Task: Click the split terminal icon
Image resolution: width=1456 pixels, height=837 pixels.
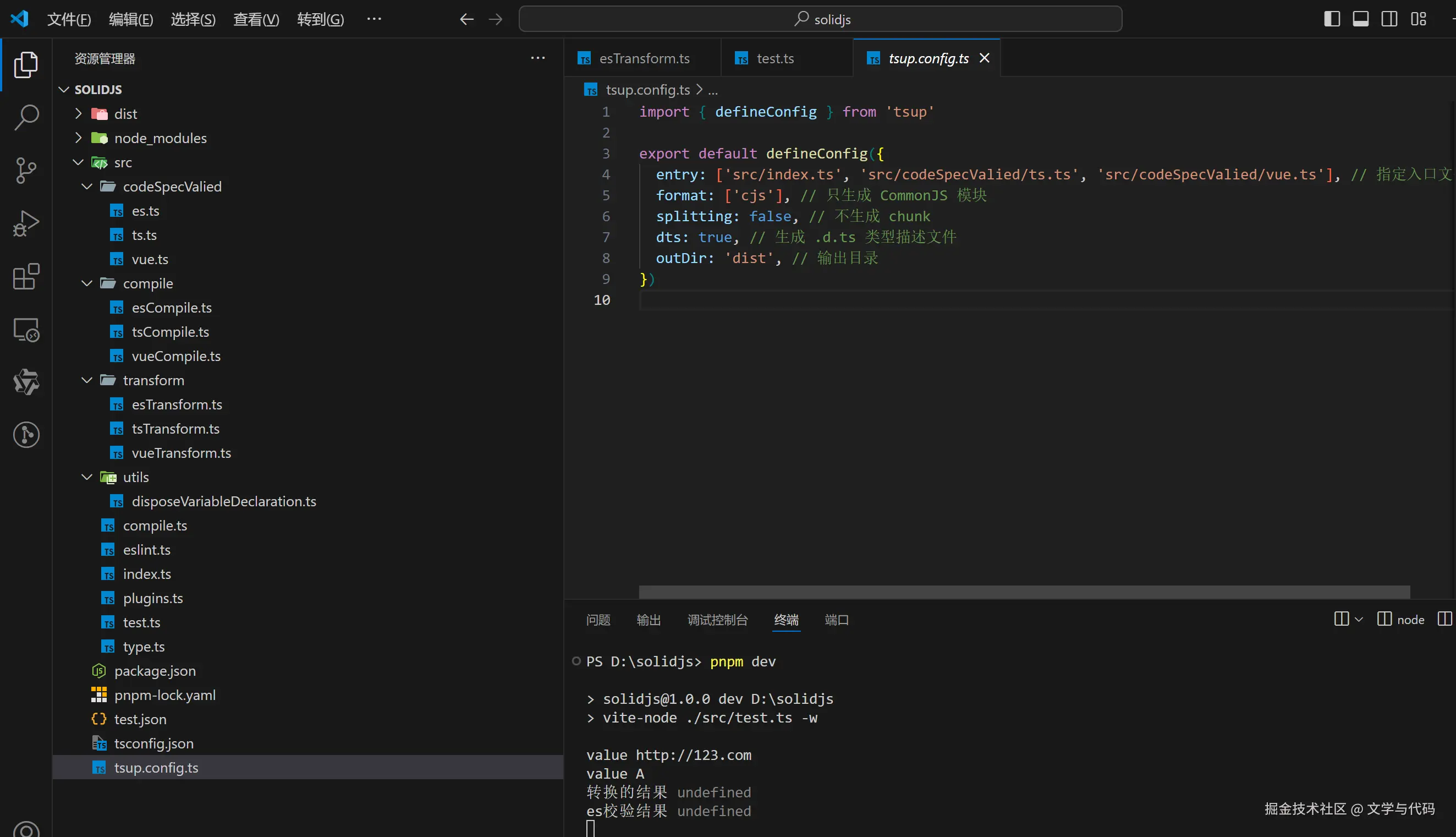Action: tap(1341, 619)
